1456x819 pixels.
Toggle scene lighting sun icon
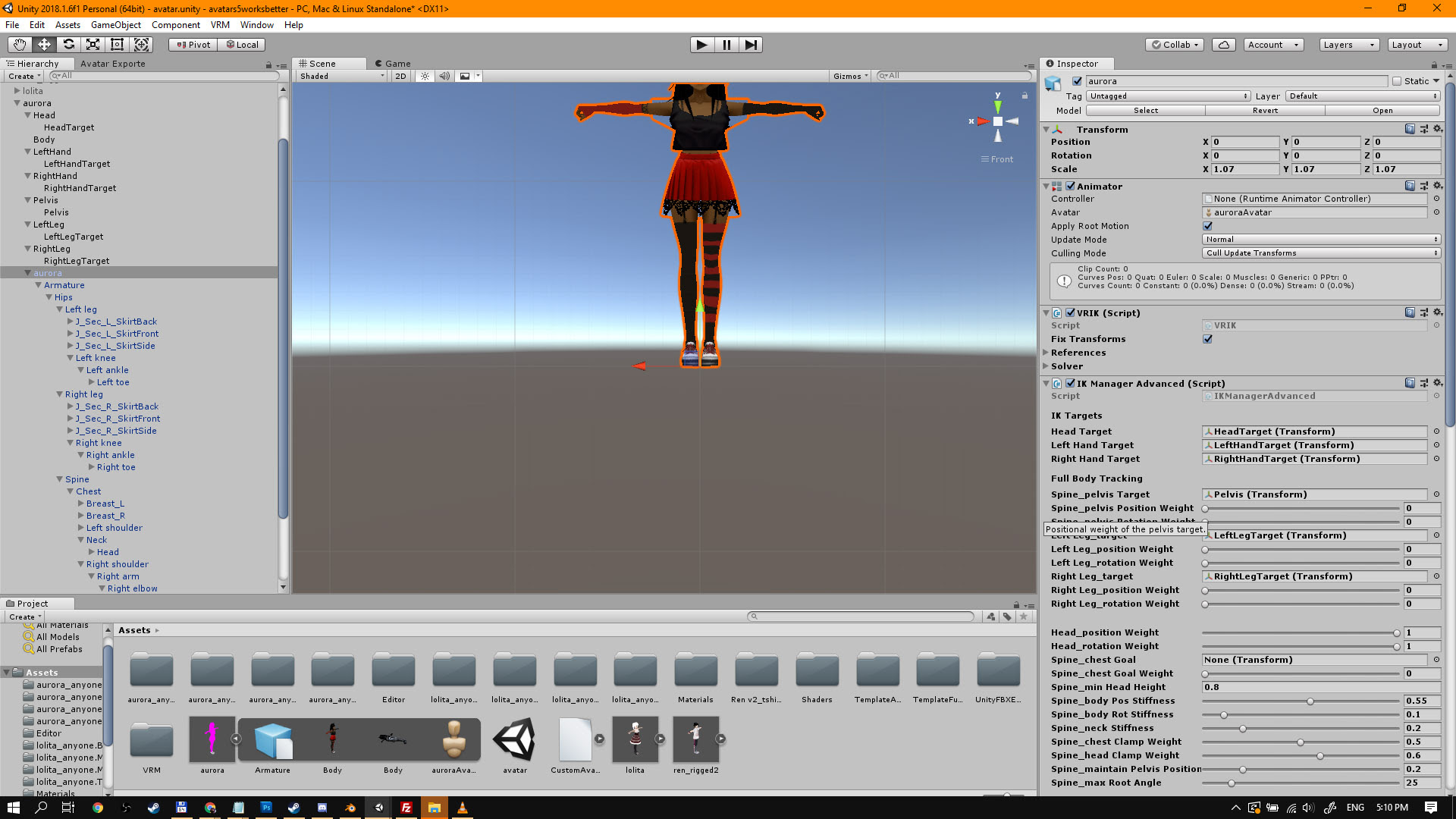tap(425, 76)
